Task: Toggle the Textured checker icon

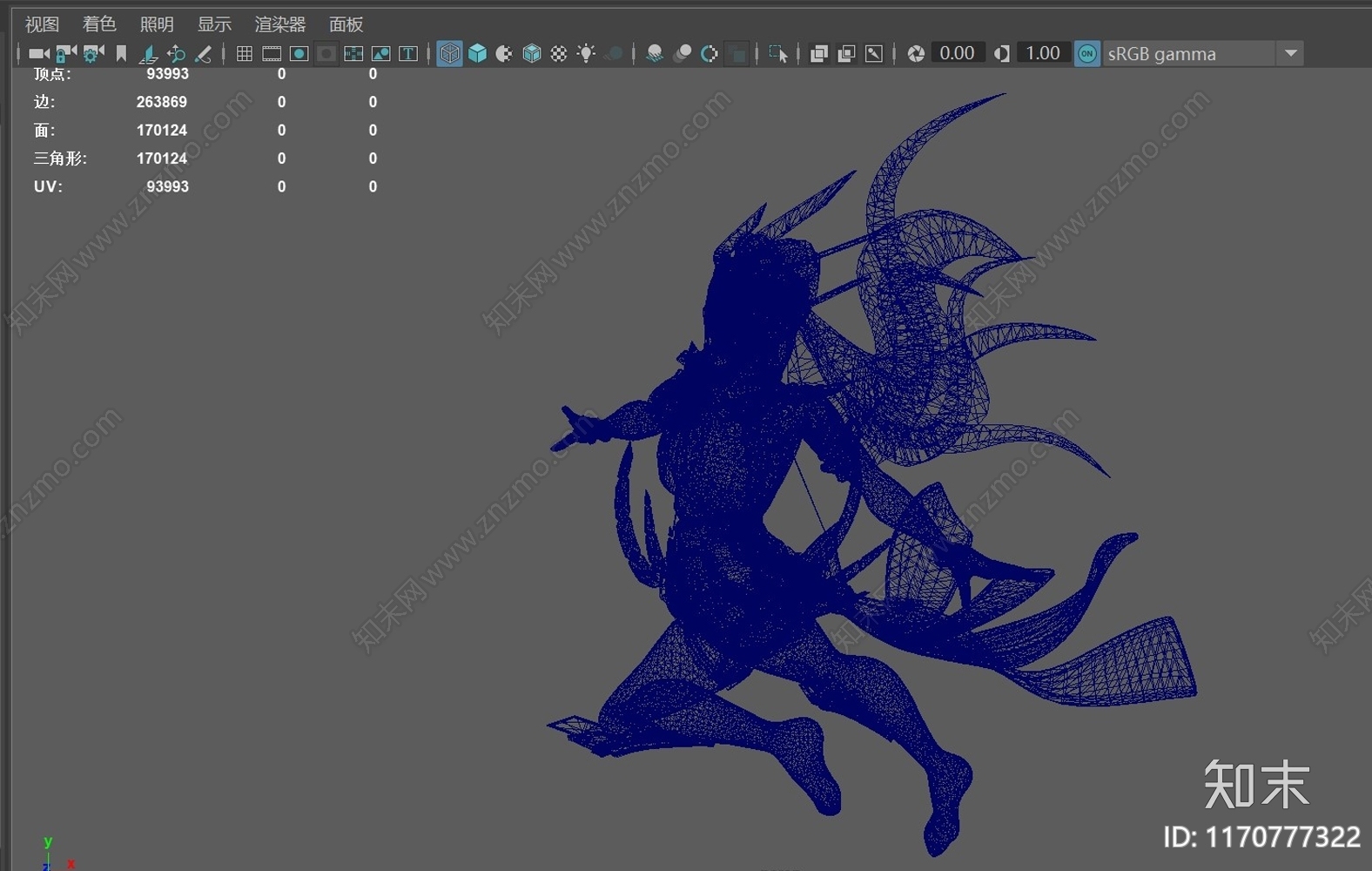Action: tap(559, 54)
